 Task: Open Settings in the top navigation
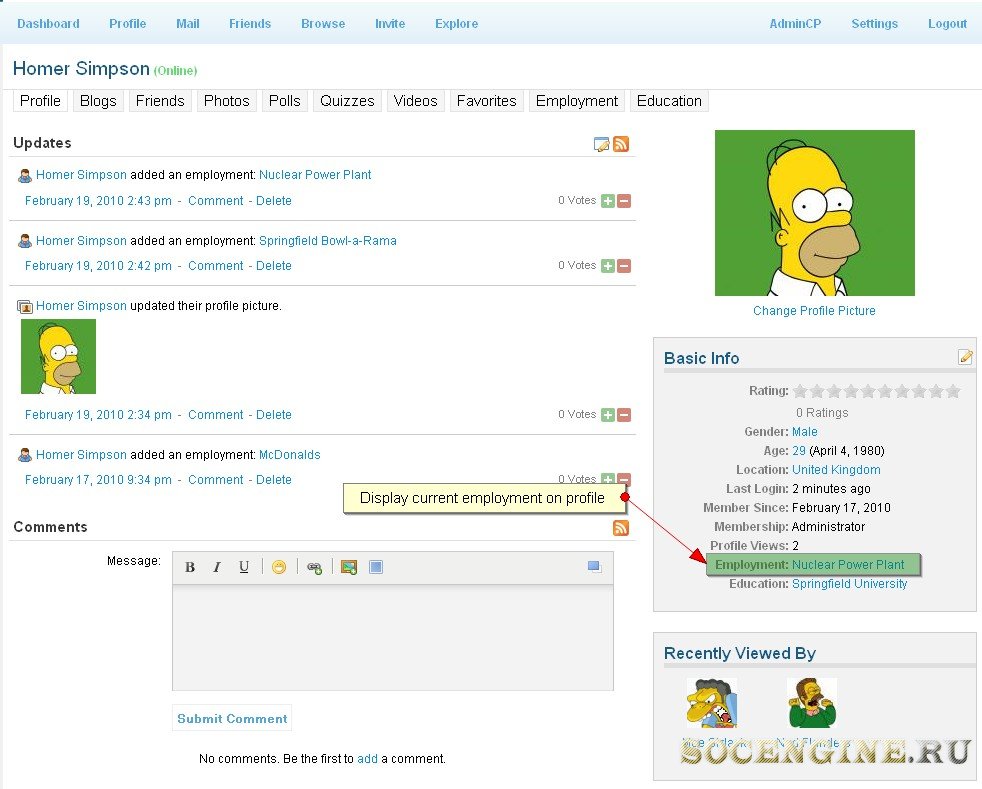(874, 24)
